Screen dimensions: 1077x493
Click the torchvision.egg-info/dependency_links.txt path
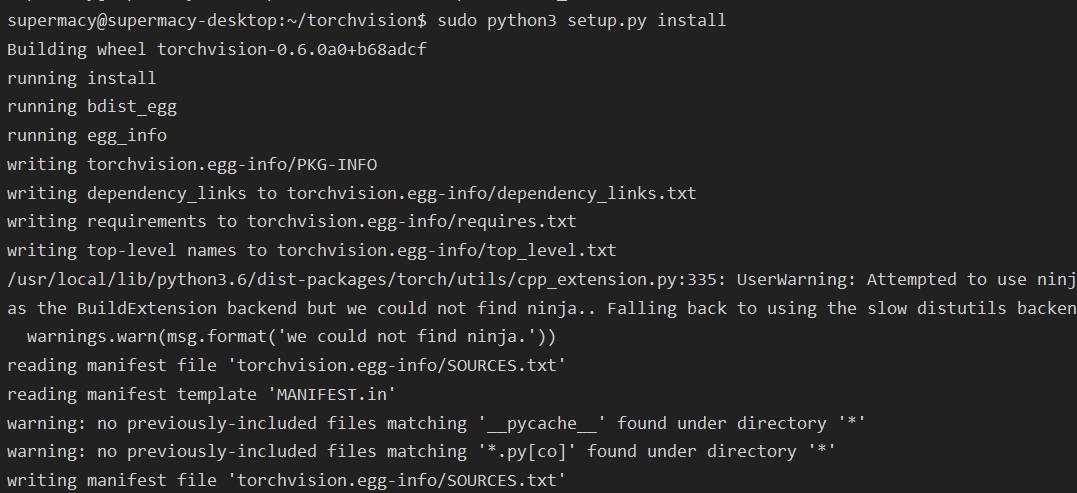pyautogui.click(x=492, y=193)
